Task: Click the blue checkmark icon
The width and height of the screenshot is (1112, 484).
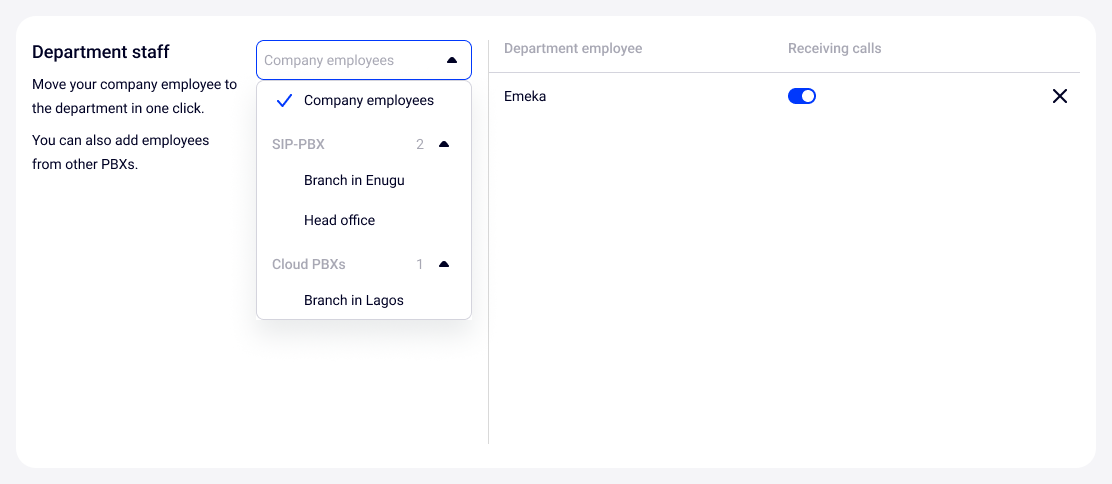Action: (x=284, y=100)
